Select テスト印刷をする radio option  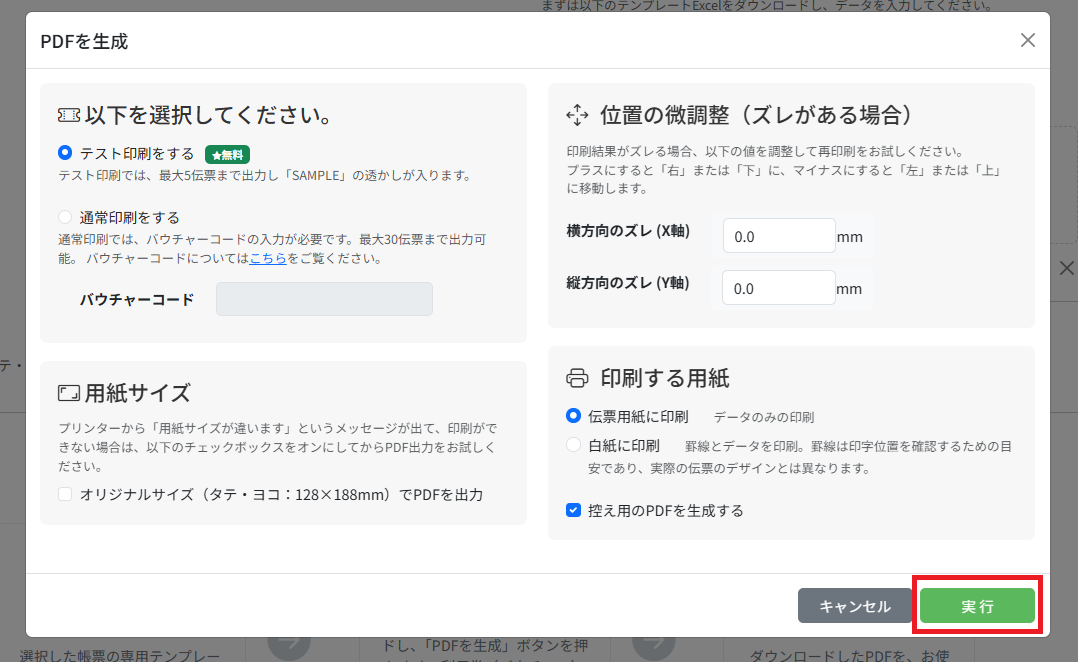(66, 153)
